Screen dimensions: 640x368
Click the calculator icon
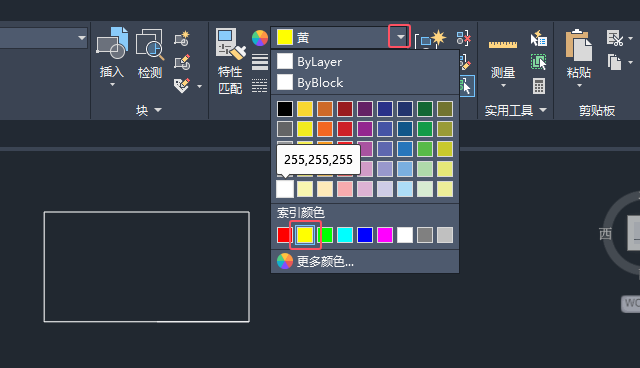pos(539,86)
